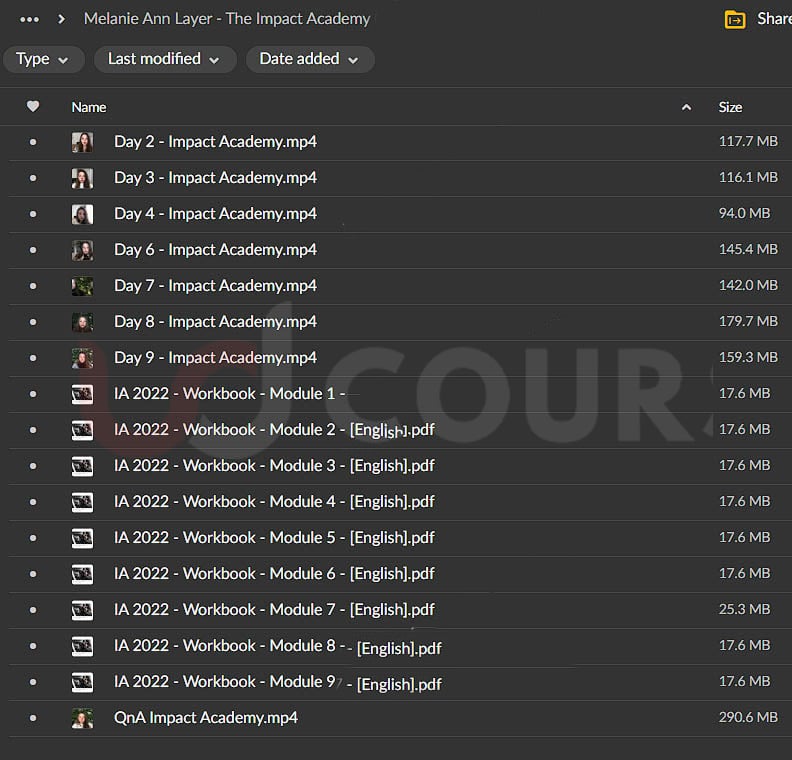
Task: Toggle favorite dot for Module 5 workbook
Action: [33, 538]
